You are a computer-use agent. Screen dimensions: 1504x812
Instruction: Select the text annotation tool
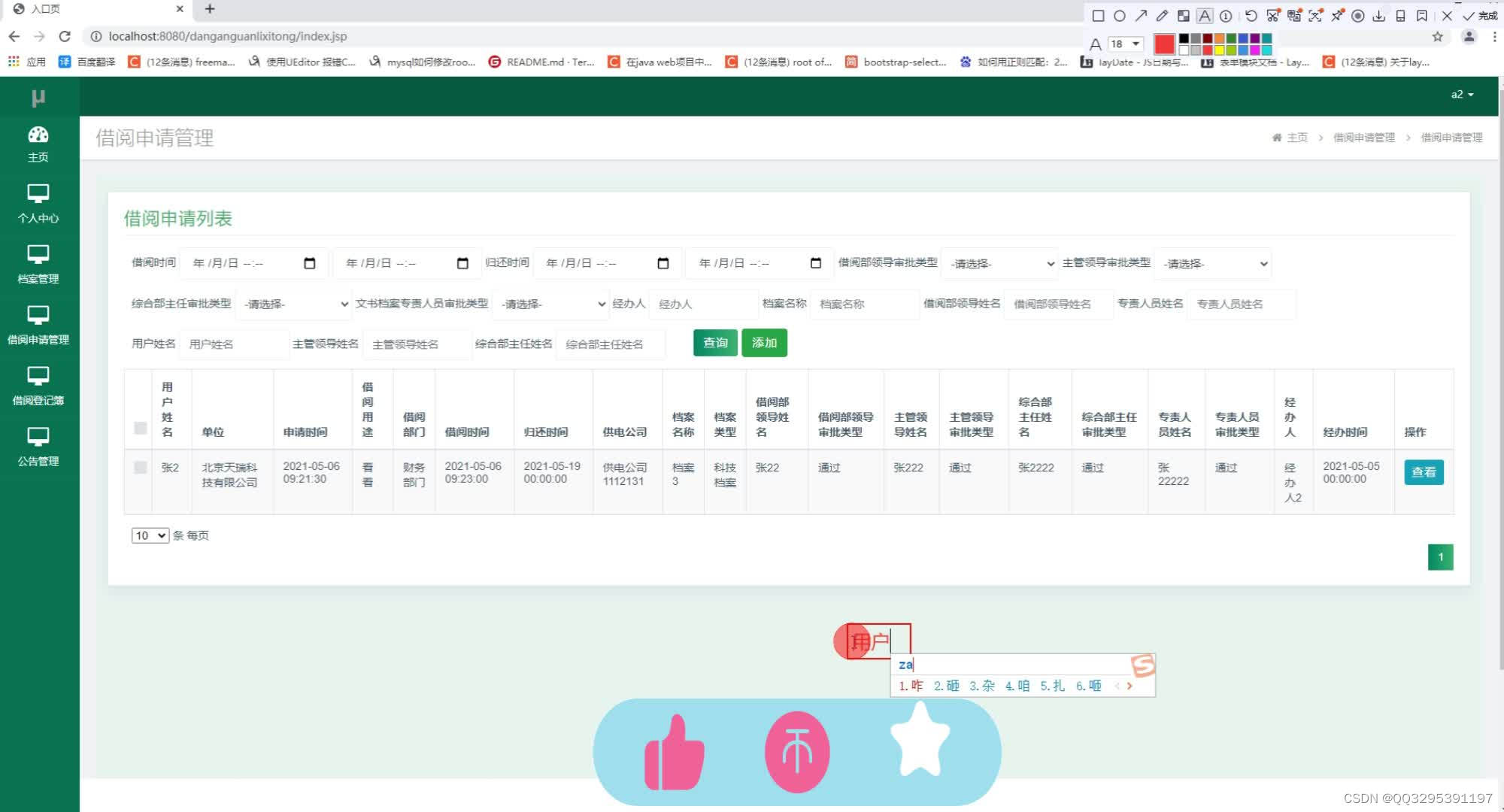[1205, 16]
